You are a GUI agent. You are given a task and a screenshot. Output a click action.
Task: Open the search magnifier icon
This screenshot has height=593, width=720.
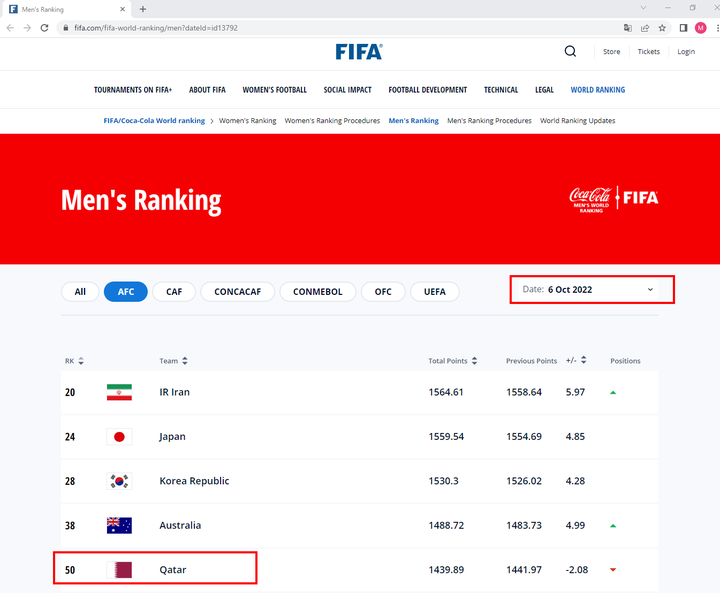click(x=570, y=51)
